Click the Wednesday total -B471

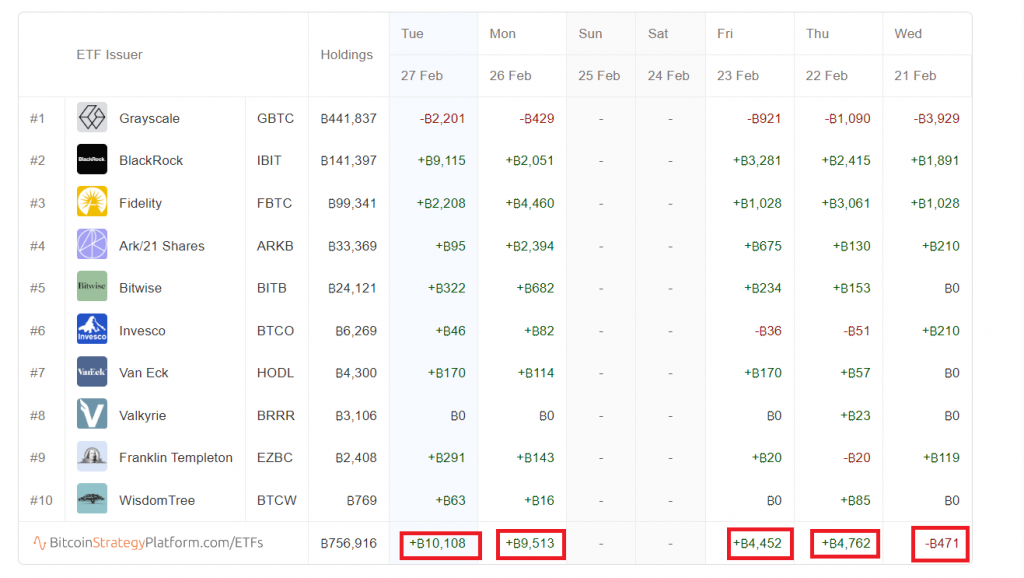pos(942,543)
